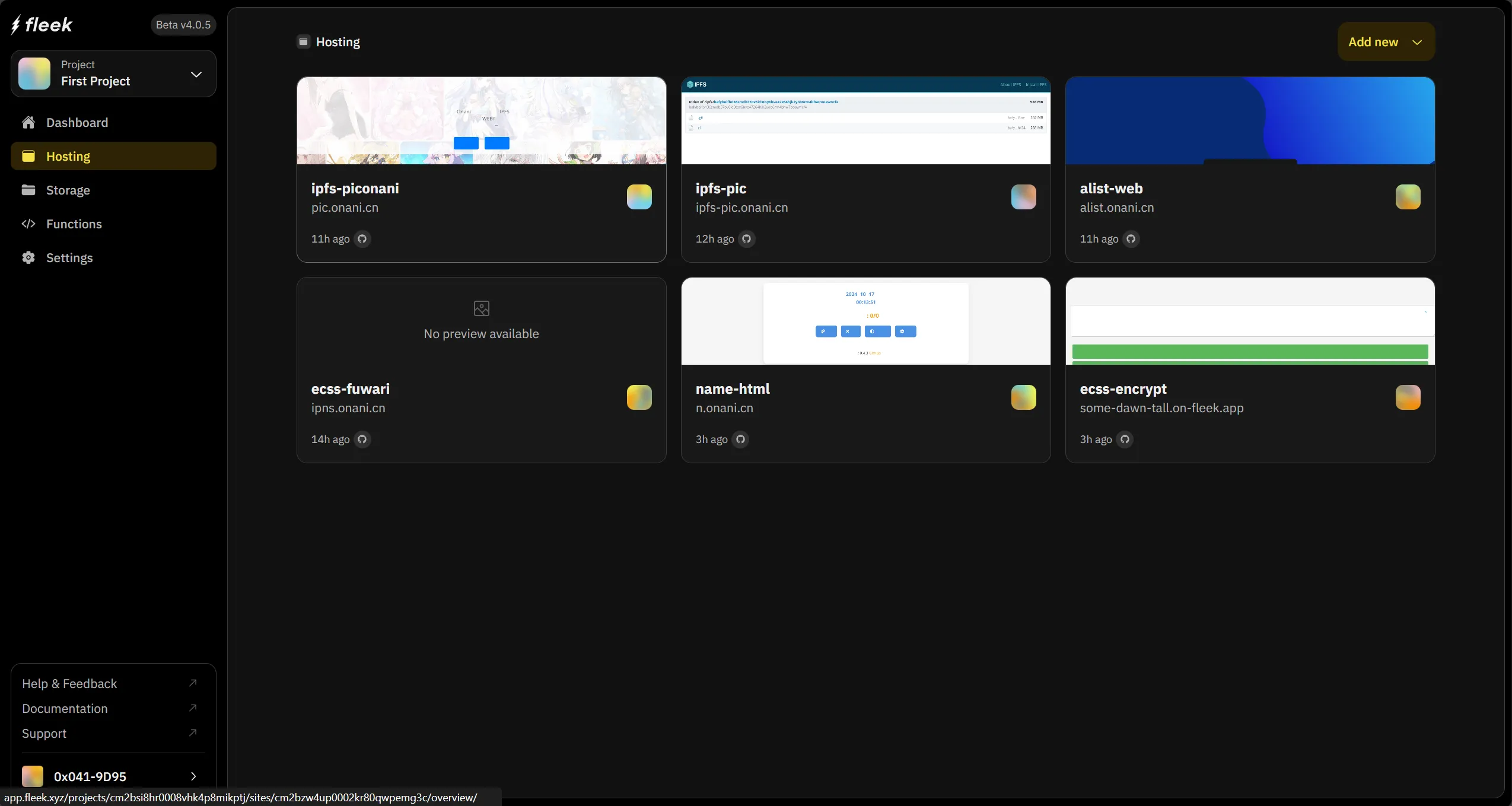1512x806 pixels.
Task: Click the Hosting header icon
Action: coord(303,42)
